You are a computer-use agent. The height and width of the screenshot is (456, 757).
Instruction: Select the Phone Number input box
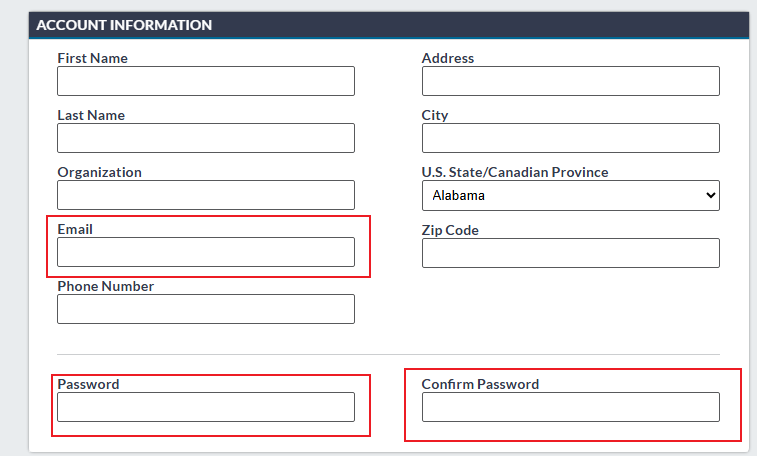point(206,309)
